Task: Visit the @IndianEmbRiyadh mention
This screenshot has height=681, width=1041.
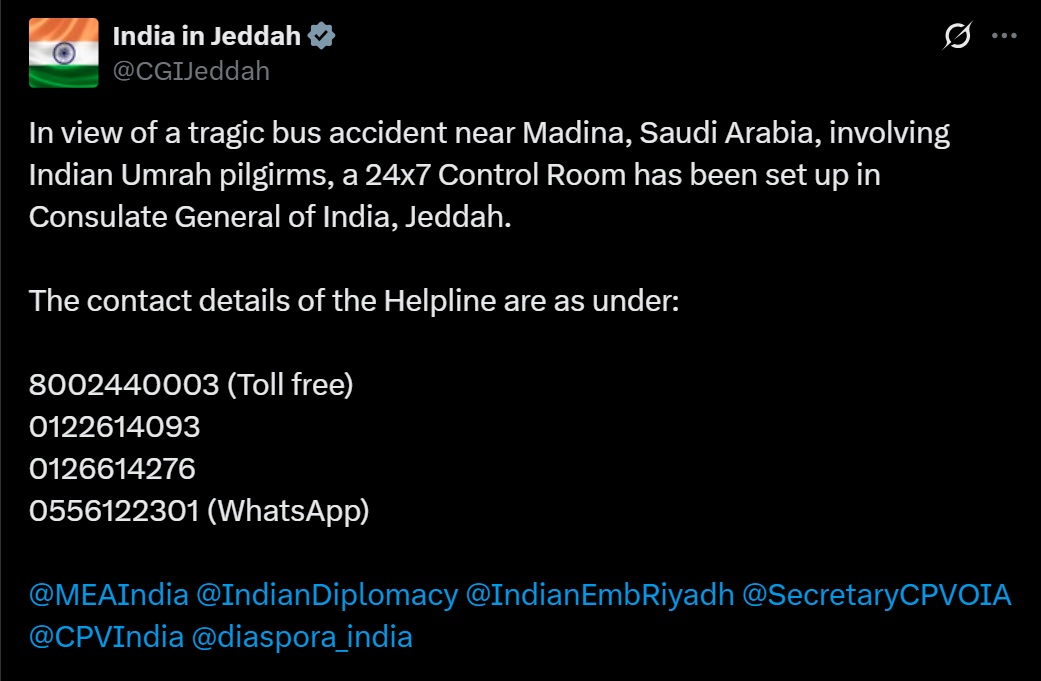Action: [x=598, y=595]
